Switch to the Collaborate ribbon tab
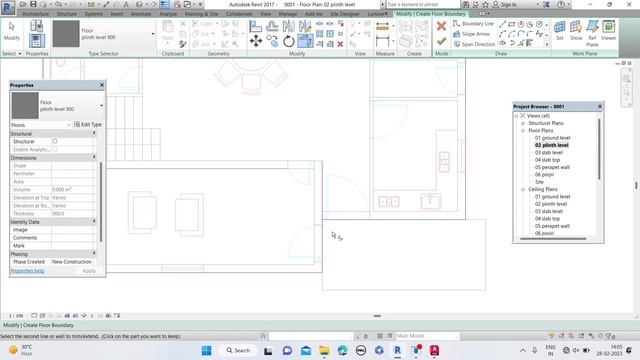 (239, 14)
